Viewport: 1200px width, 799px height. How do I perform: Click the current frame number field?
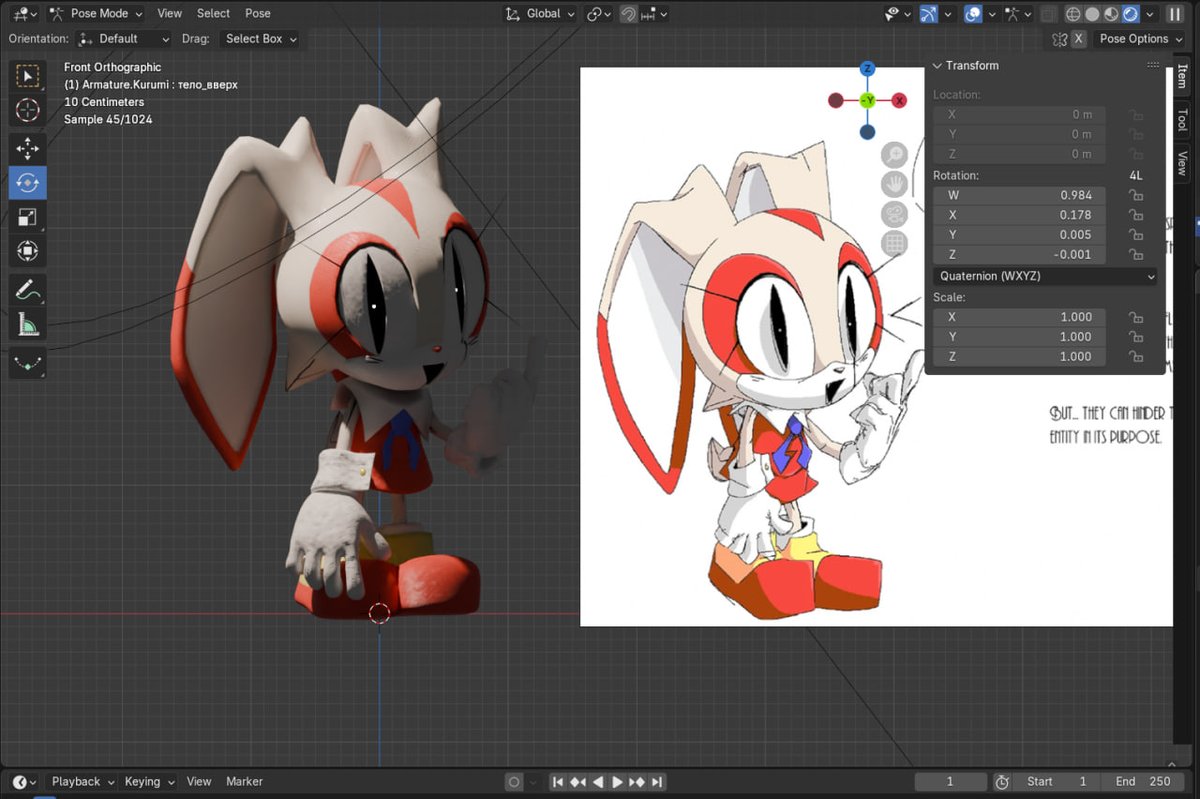tap(950, 782)
